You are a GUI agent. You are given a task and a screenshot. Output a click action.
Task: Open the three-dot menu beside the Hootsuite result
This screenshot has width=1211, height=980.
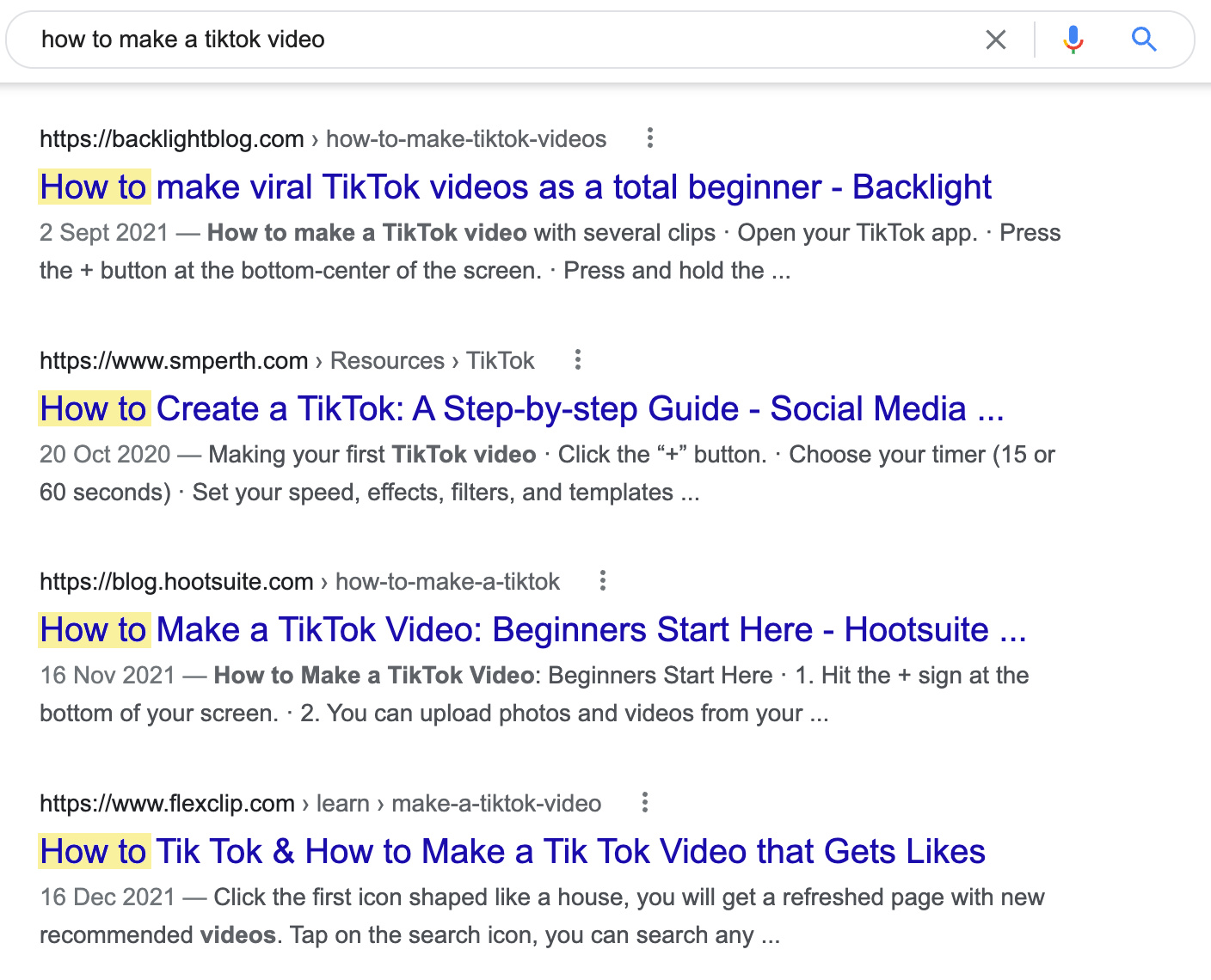(602, 581)
